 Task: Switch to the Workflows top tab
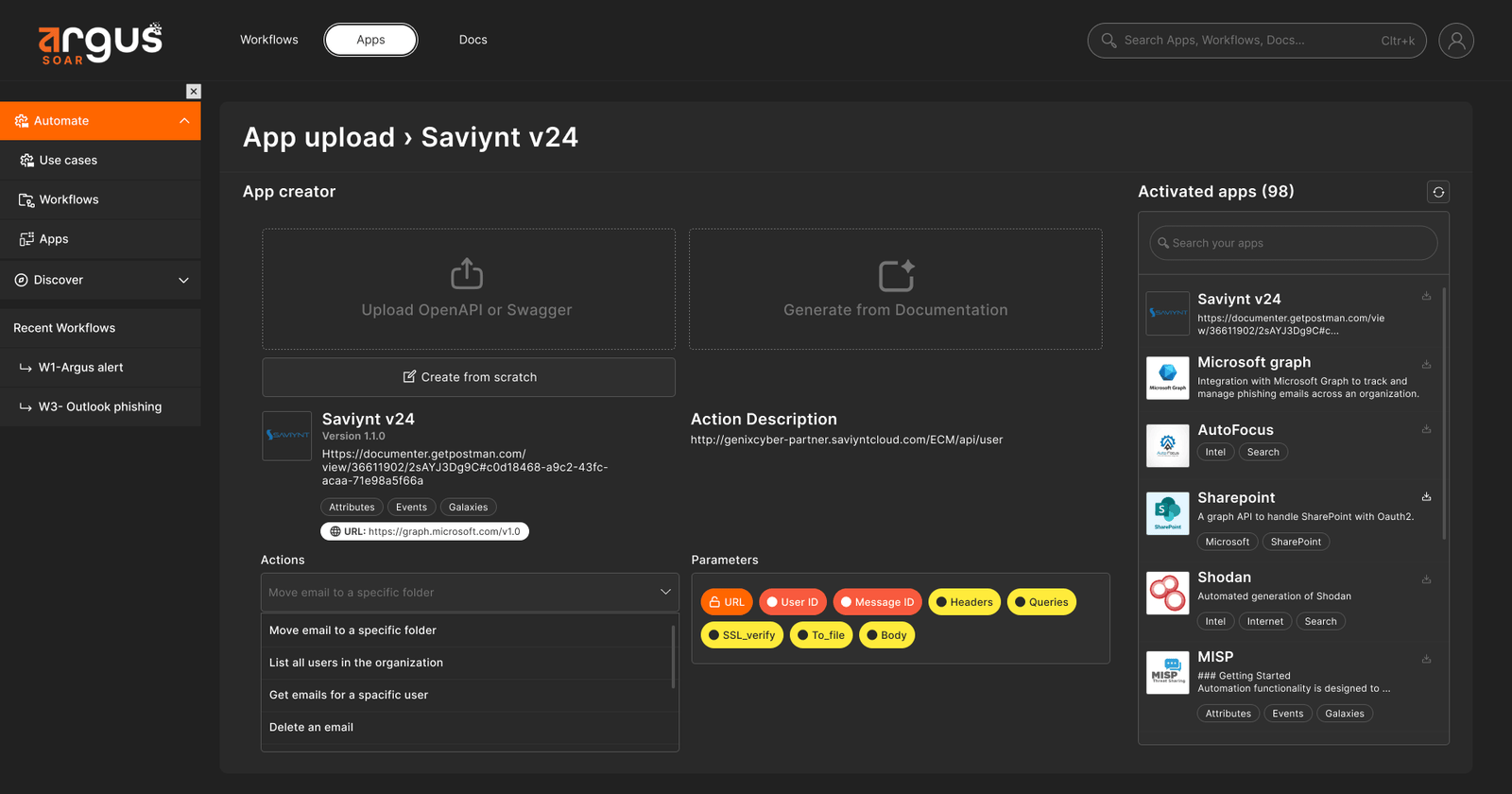pyautogui.click(x=269, y=40)
